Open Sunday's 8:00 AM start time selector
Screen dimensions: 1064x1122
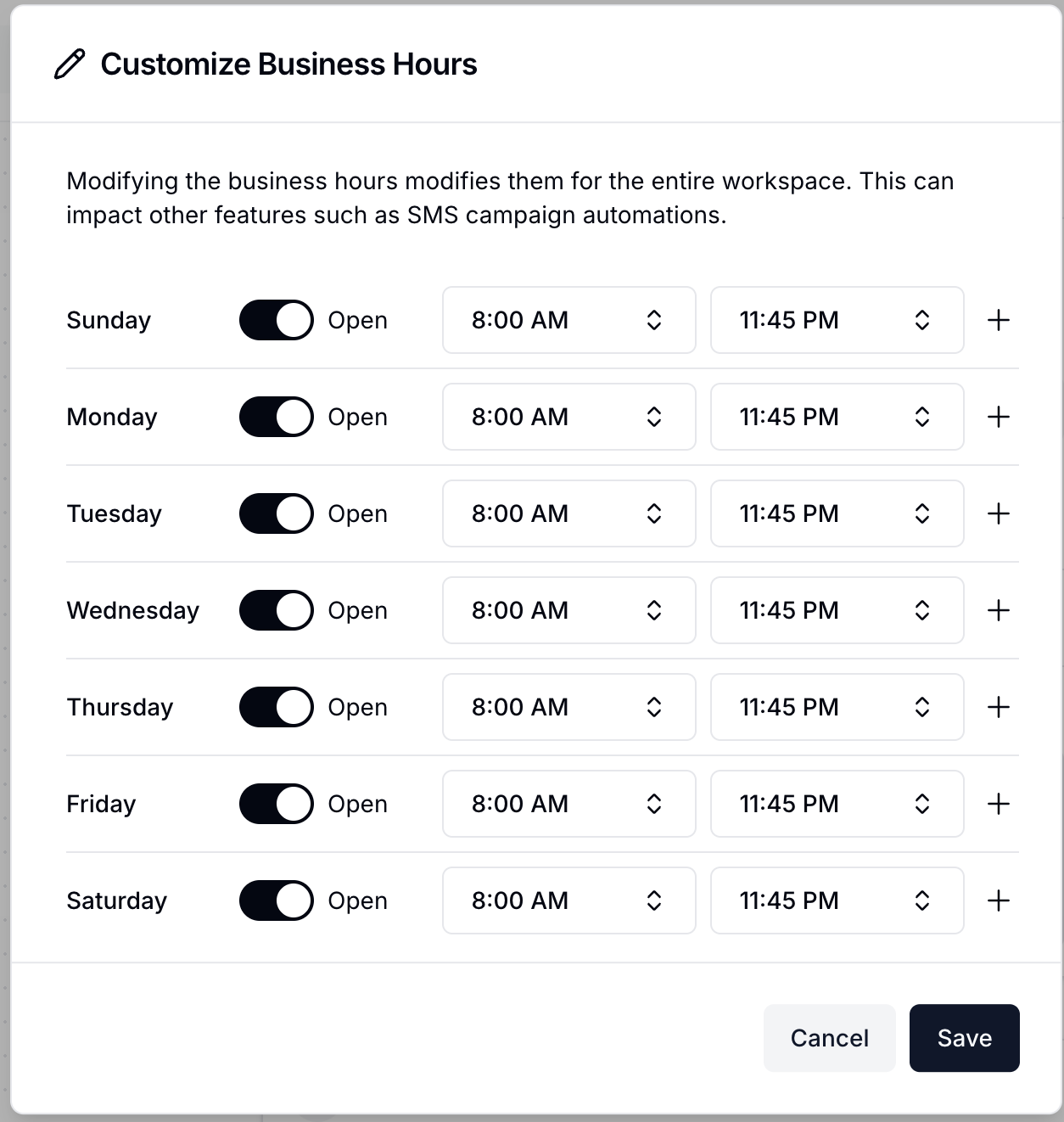pos(568,320)
